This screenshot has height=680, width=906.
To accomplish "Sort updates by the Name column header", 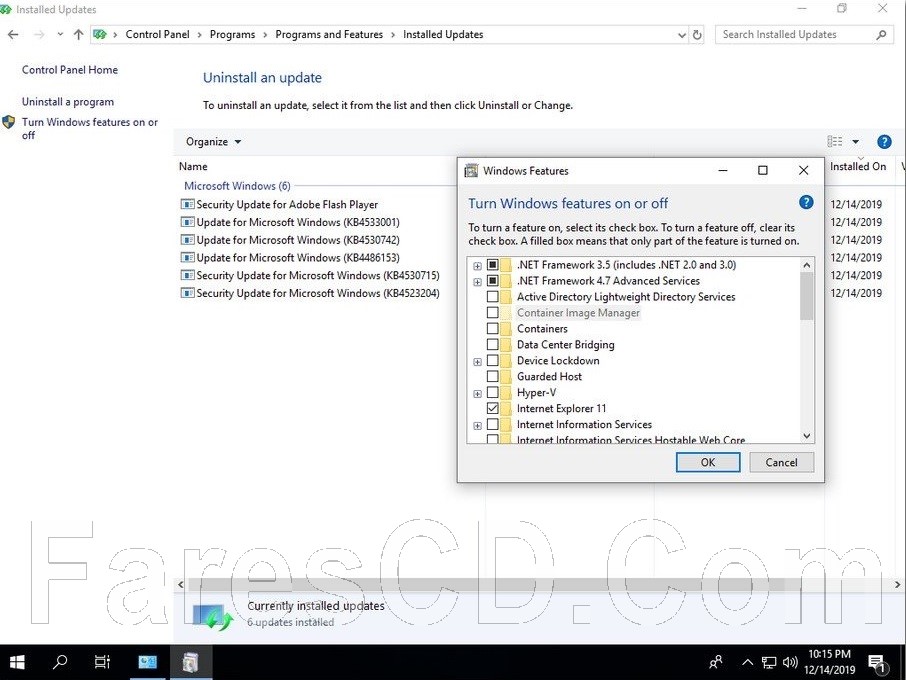I will 193,166.
